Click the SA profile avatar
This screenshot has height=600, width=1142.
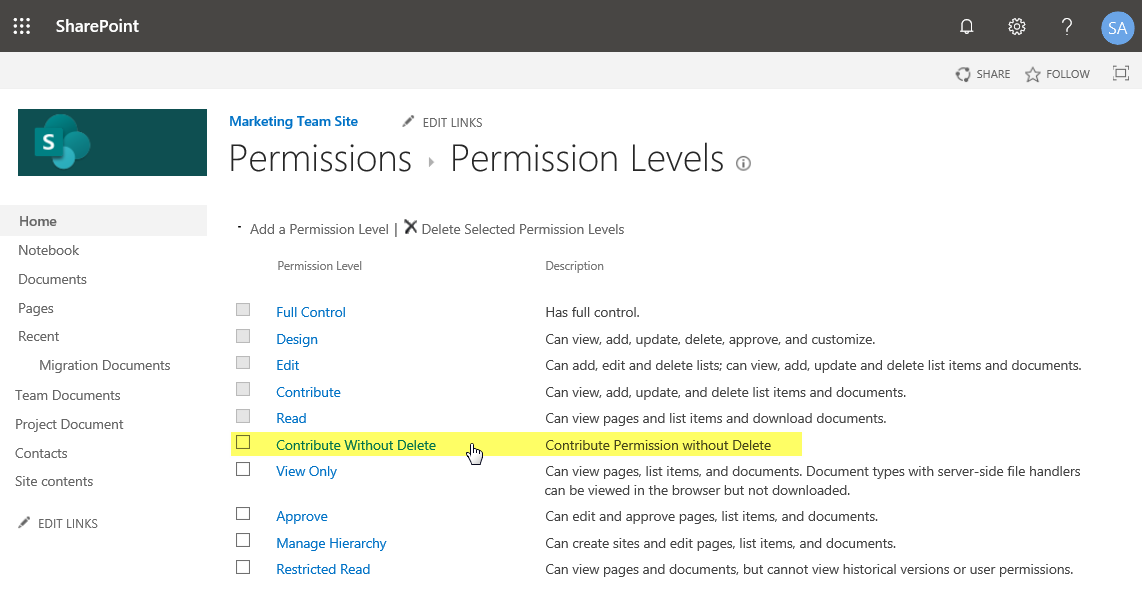(1117, 27)
